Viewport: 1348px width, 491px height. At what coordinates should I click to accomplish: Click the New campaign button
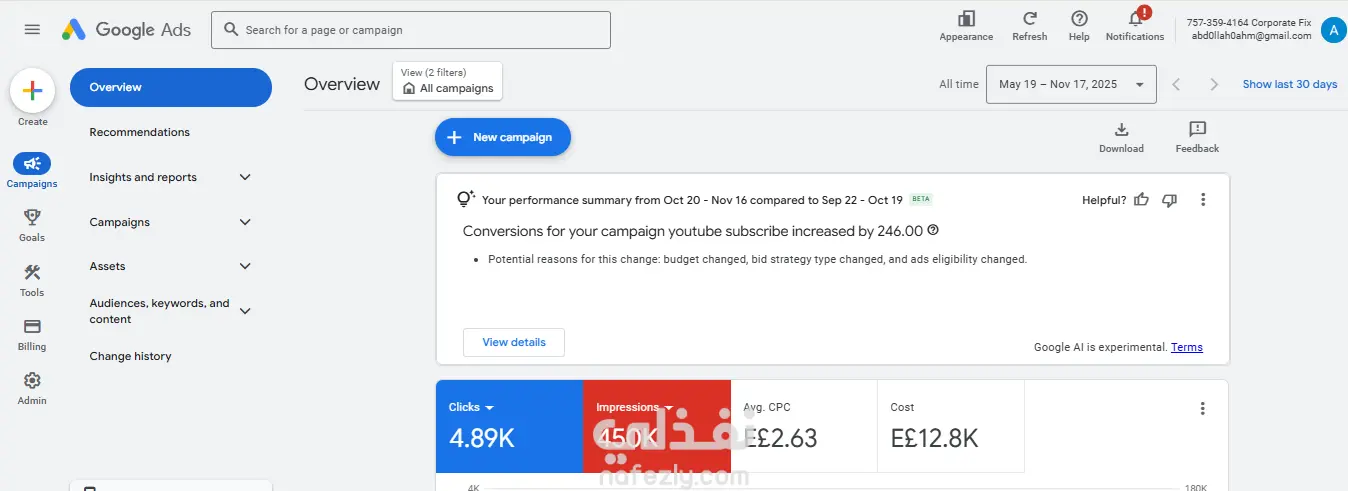(x=502, y=137)
